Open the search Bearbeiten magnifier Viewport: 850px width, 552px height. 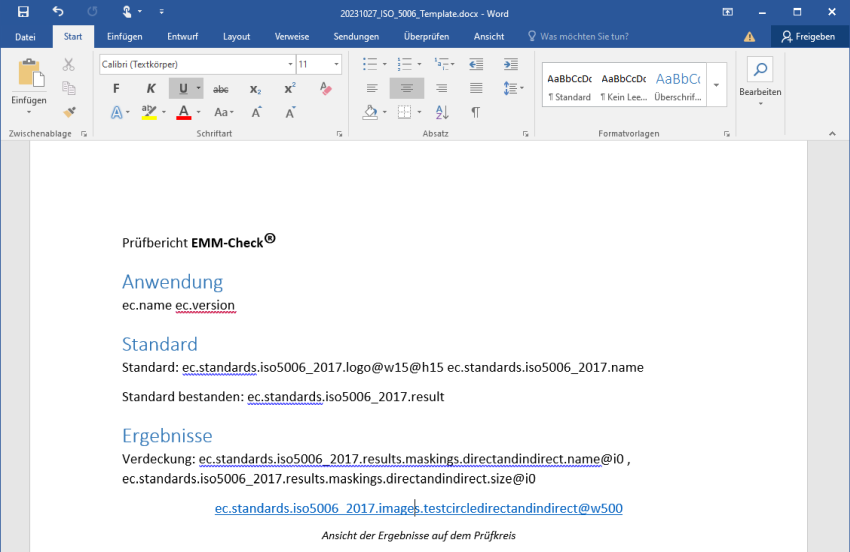pos(760,69)
